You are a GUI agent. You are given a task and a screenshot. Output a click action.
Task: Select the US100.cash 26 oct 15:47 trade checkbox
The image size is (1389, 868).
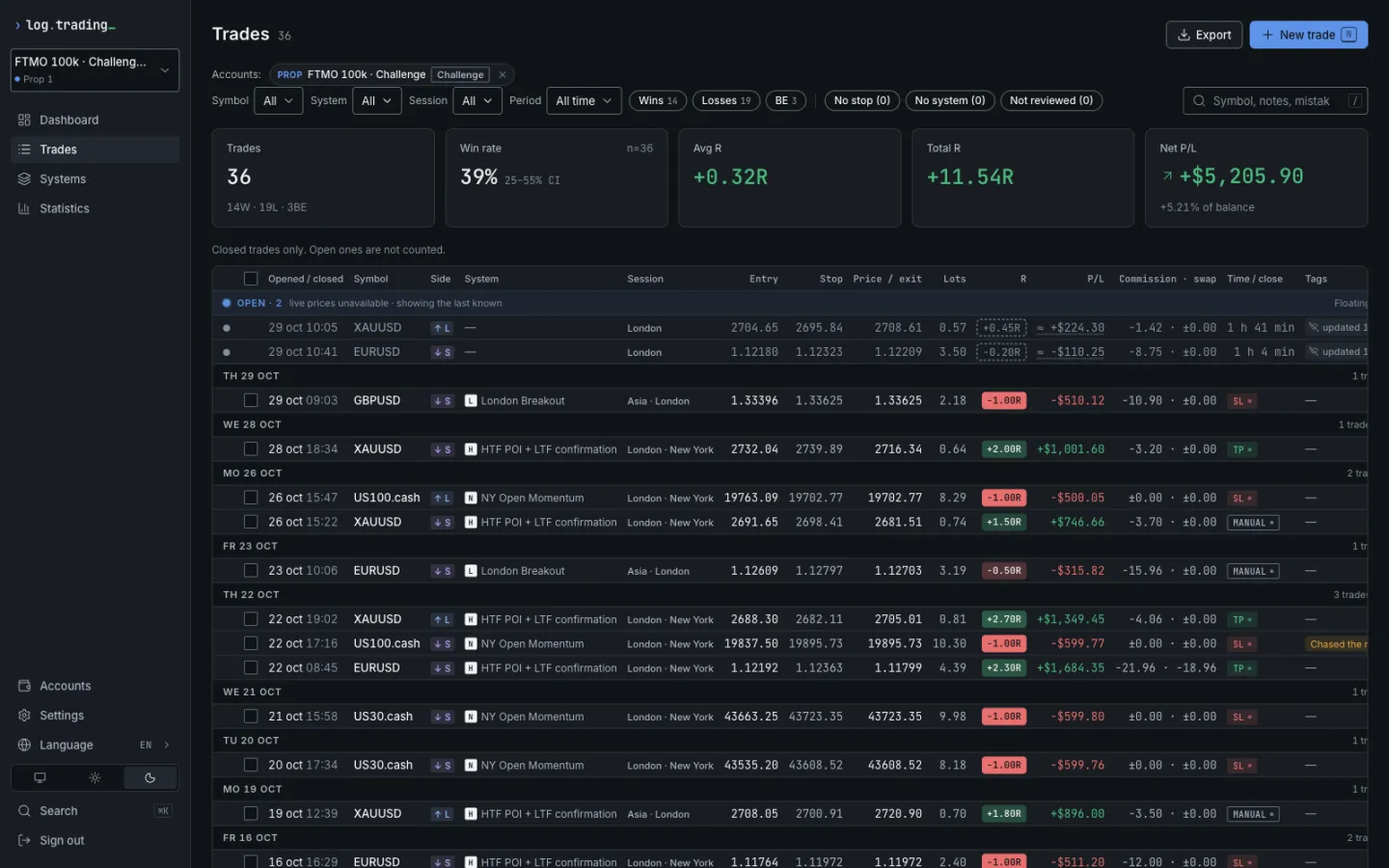(x=251, y=498)
